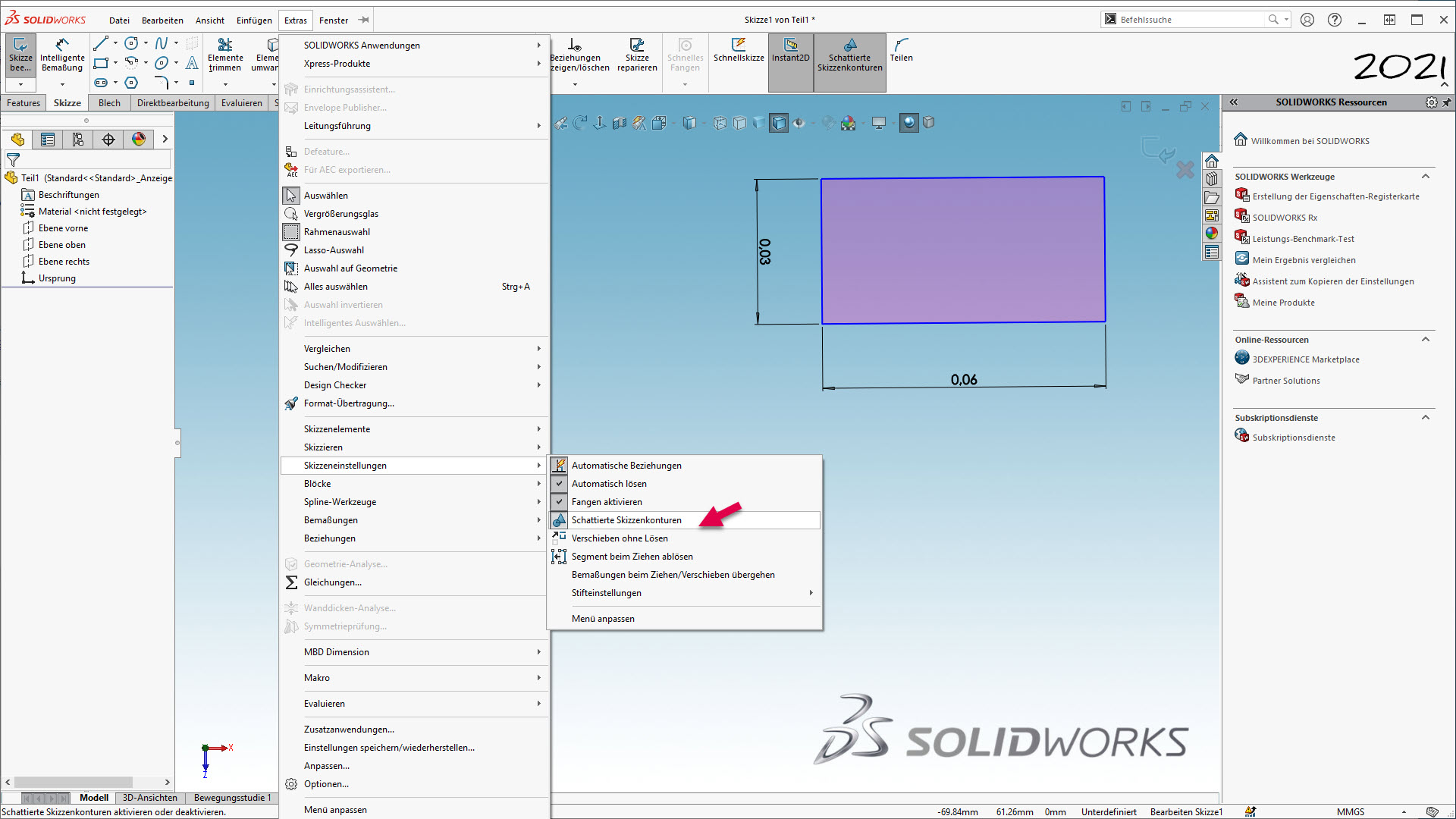Click the red X cancel sketch icon
Image resolution: width=1456 pixels, height=819 pixels.
(x=1185, y=170)
